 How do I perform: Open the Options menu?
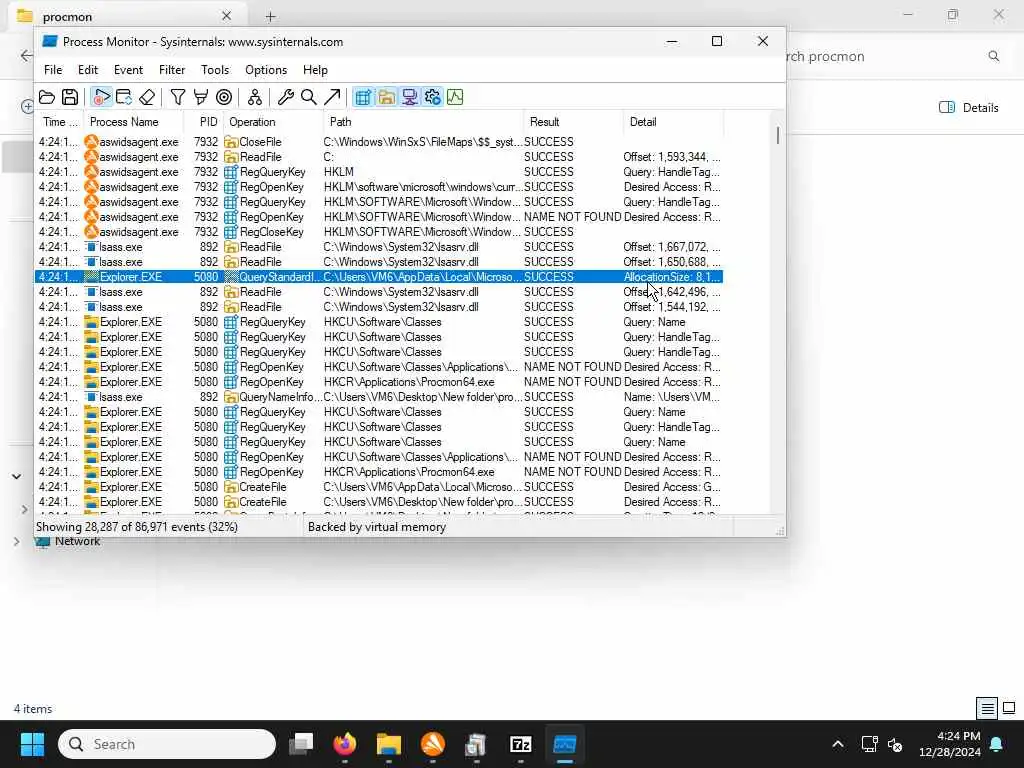pos(266,70)
